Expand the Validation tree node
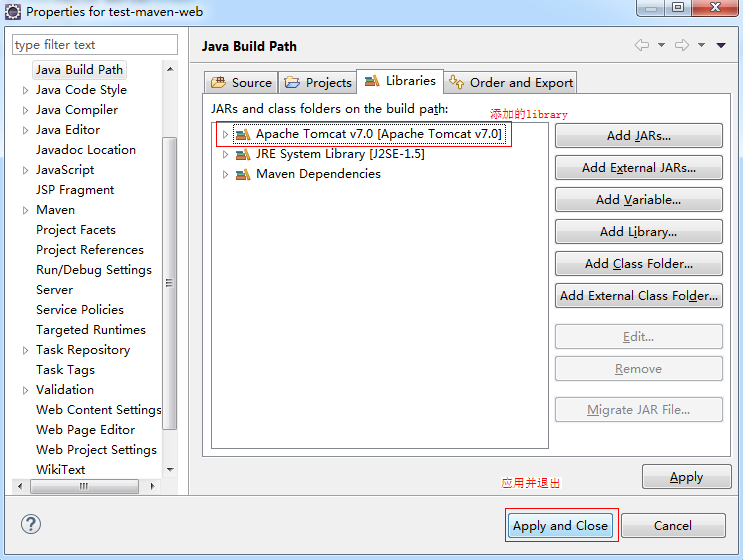Screen dimensions: 743x560 (25, 390)
